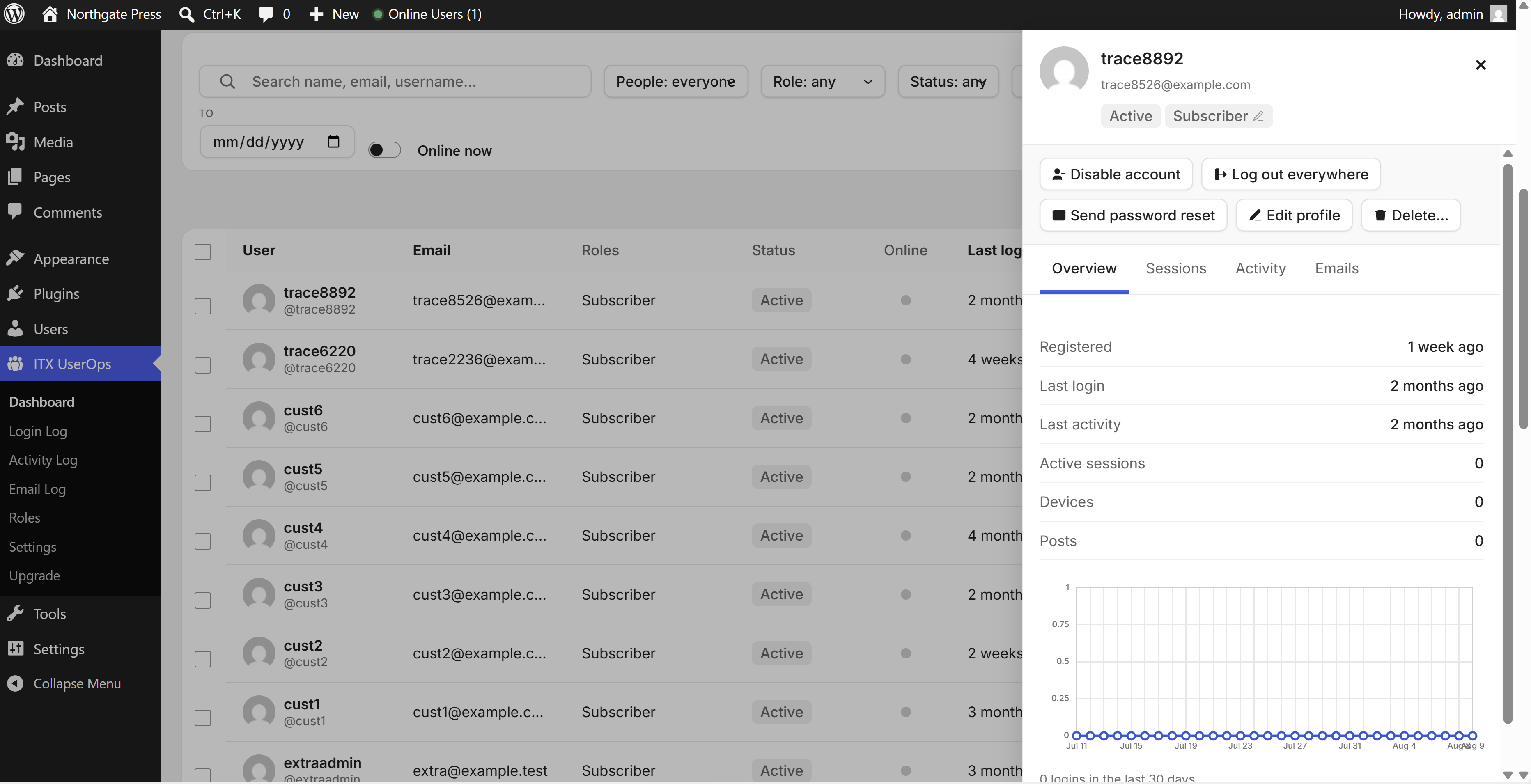Check the cust6 row checkbox
Image resolution: width=1531 pixels, height=784 pixels.
coord(203,424)
